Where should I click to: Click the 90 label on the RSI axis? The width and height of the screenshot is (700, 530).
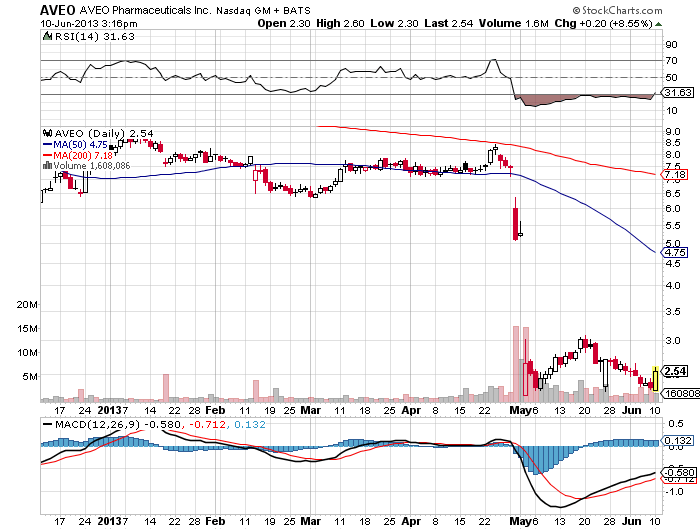point(671,44)
